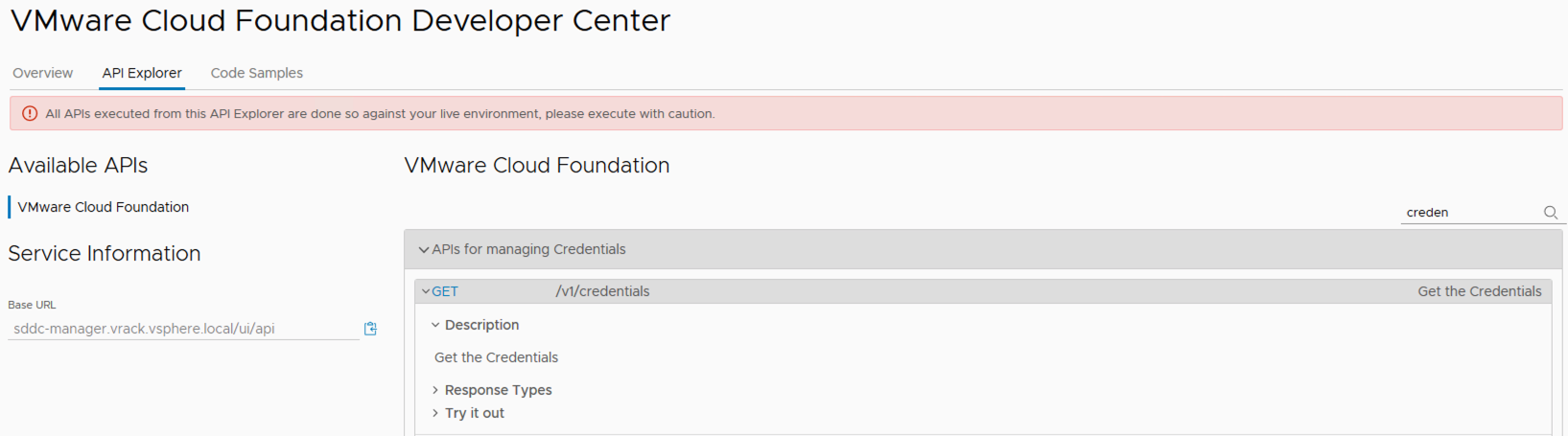The width and height of the screenshot is (1568, 436).
Task: Open the Code Samples tab
Action: [257, 73]
